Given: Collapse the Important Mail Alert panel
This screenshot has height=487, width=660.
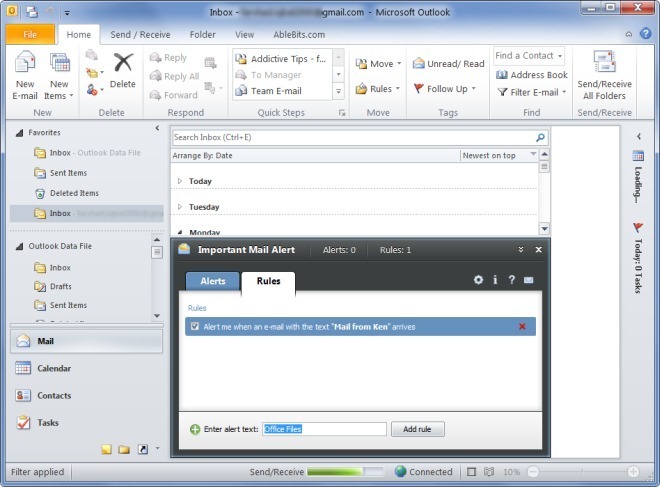Looking at the screenshot, I should 521,250.
